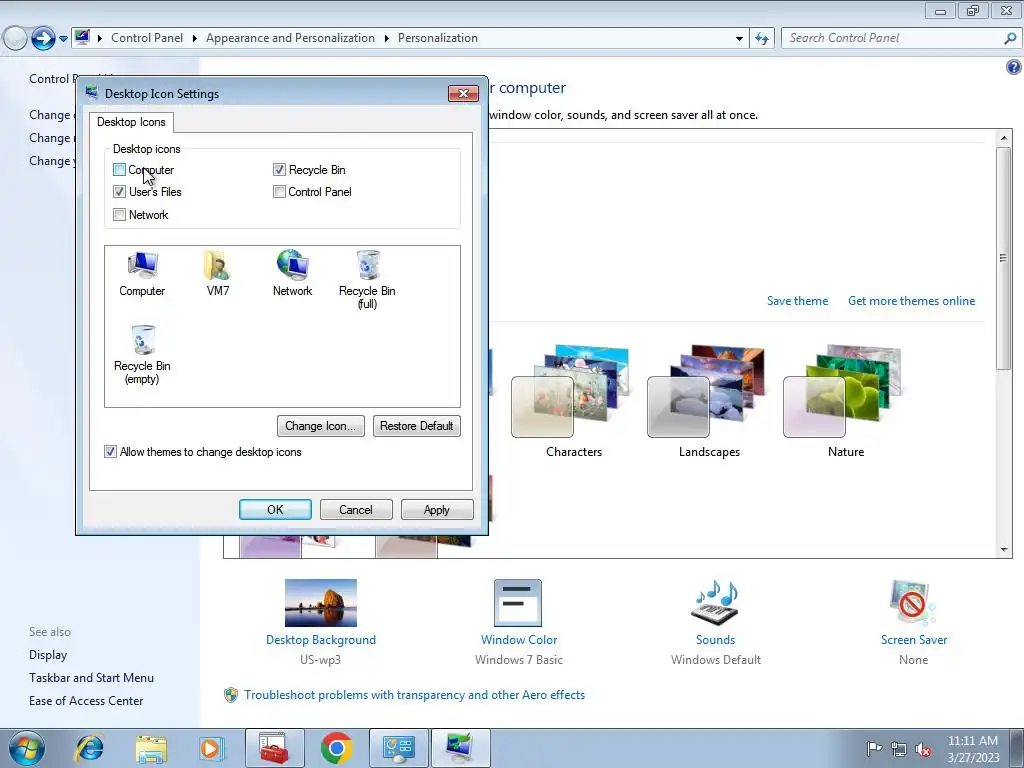Click the Apply button

[x=437, y=509]
